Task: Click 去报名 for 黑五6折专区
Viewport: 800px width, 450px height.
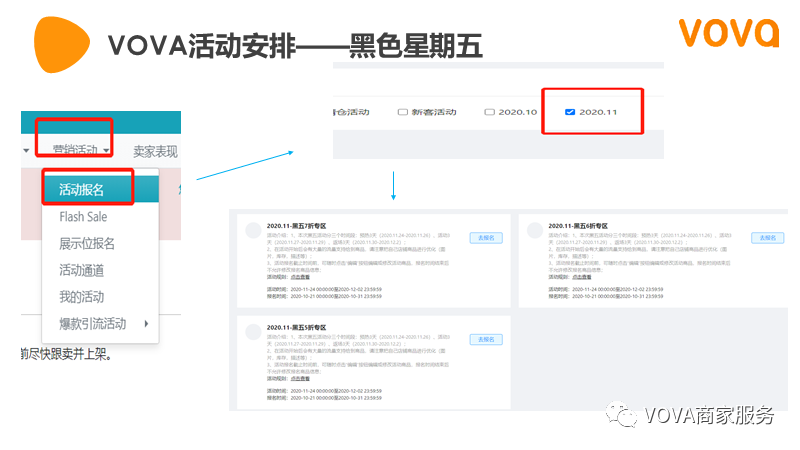Action: click(767, 238)
